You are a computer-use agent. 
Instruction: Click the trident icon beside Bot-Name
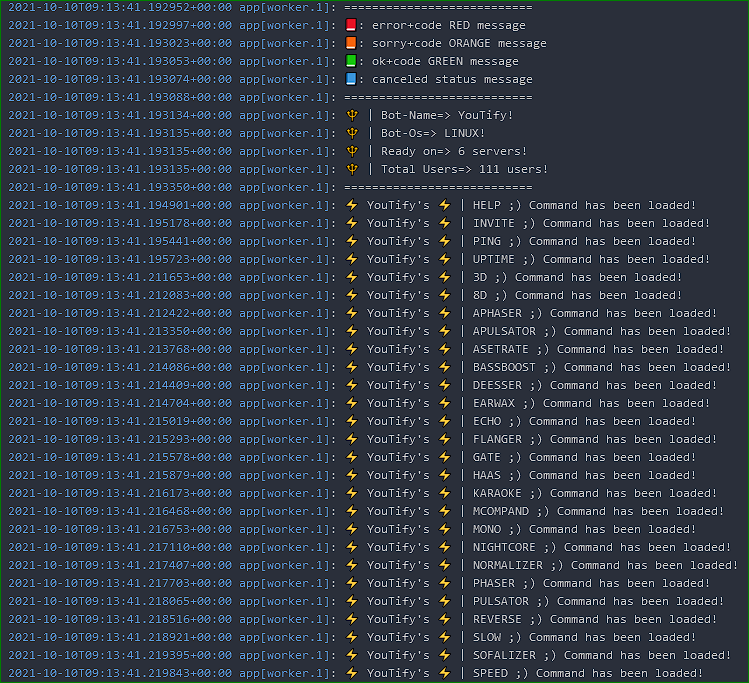click(352, 115)
